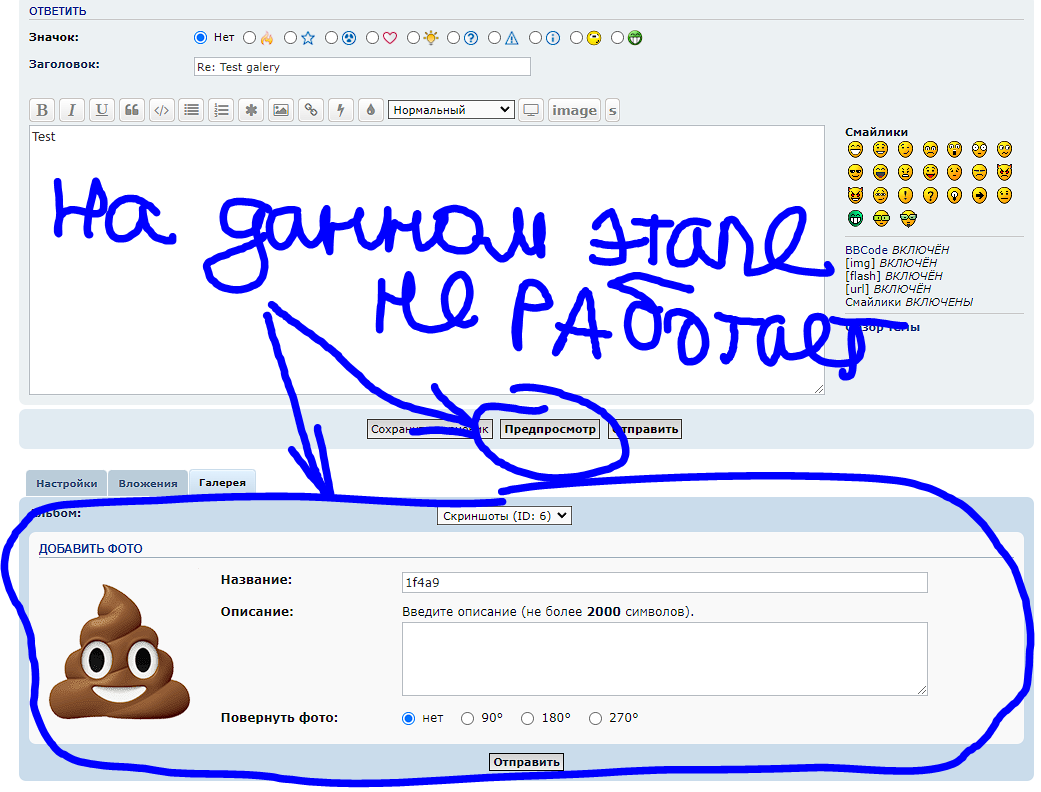The image size is (1041, 792).
Task: Switch to the 'Настройки' tab
Action: click(67, 483)
